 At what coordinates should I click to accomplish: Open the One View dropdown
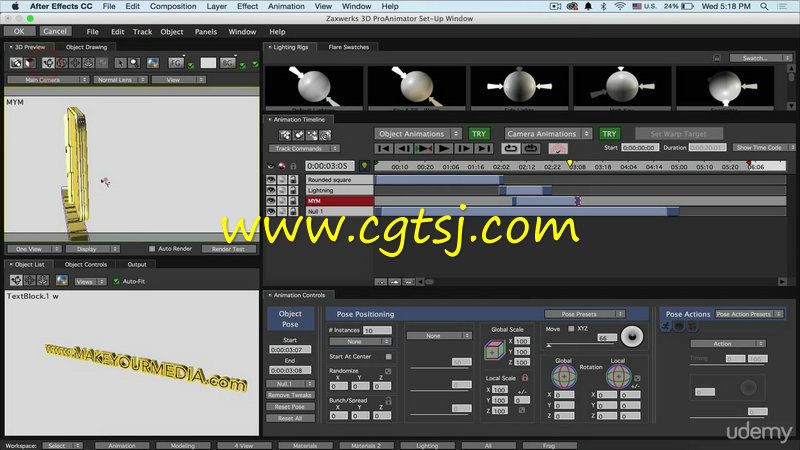(34, 249)
